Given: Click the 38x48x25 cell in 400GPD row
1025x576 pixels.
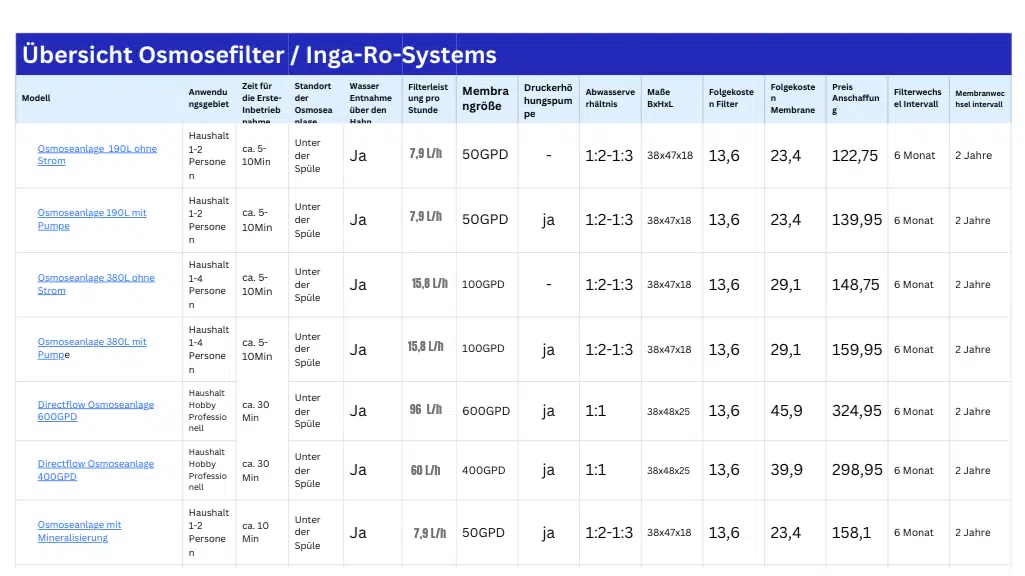Looking at the screenshot, I should point(668,470).
